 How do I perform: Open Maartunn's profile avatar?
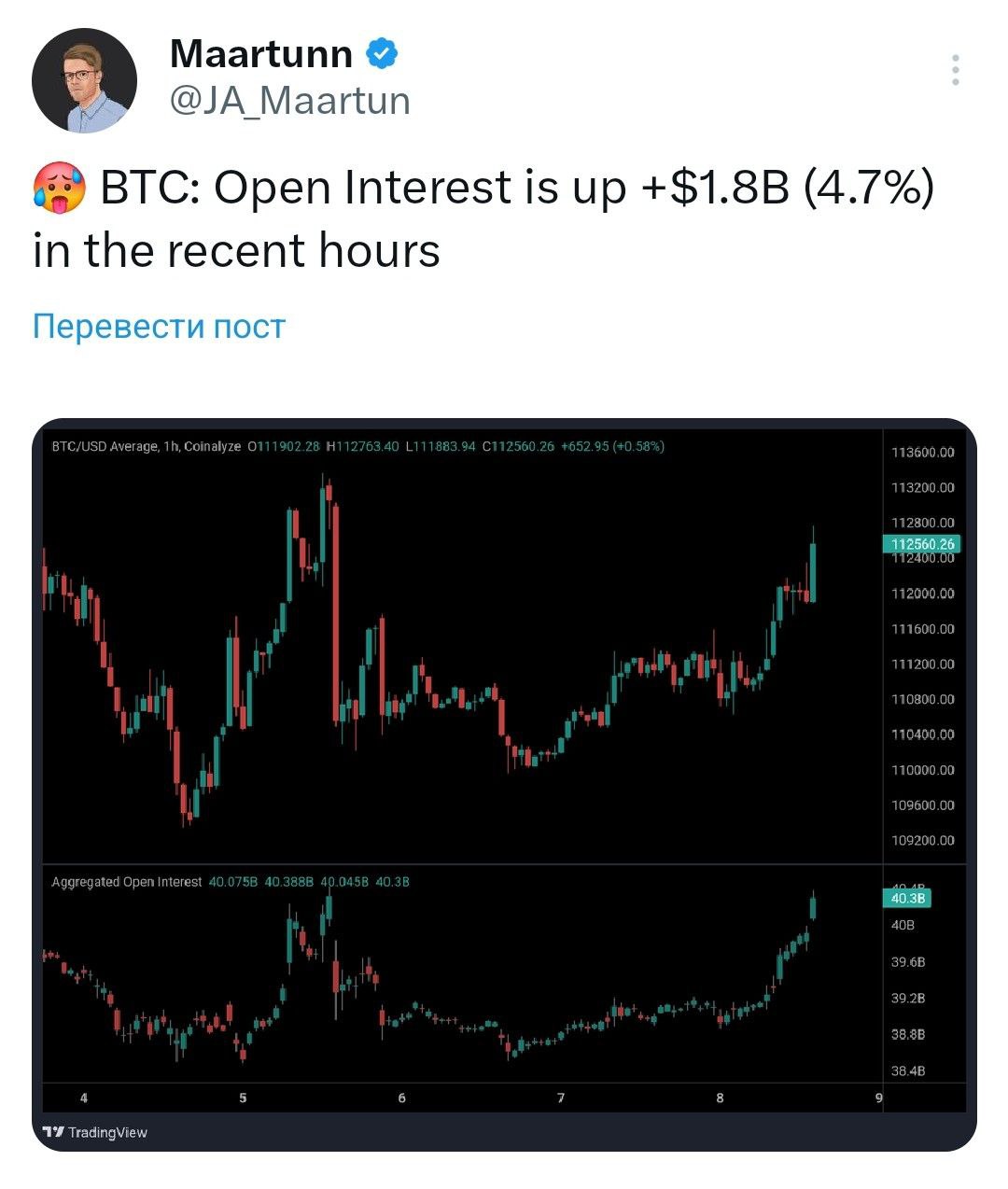point(85,80)
